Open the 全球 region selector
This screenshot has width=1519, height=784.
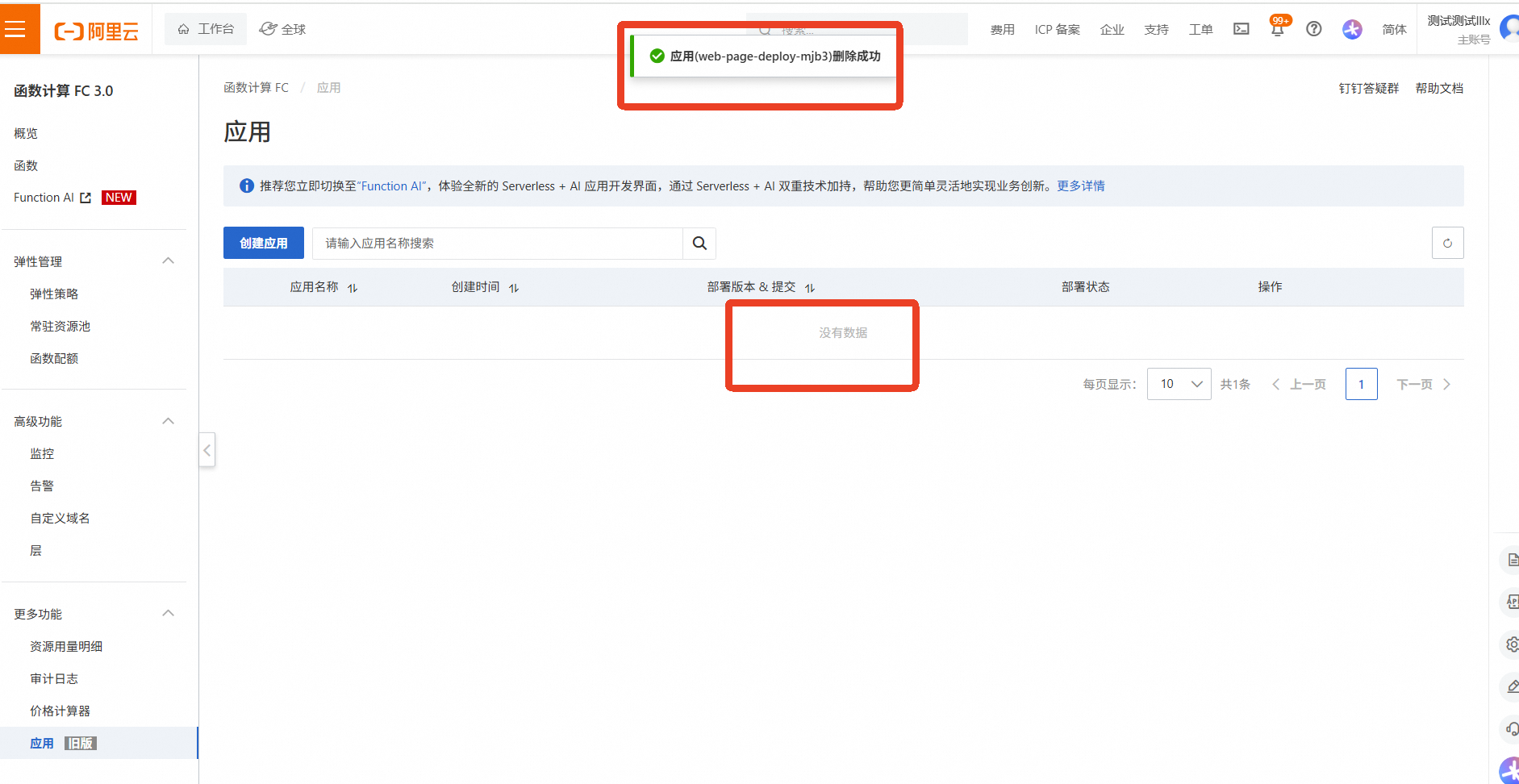click(282, 29)
